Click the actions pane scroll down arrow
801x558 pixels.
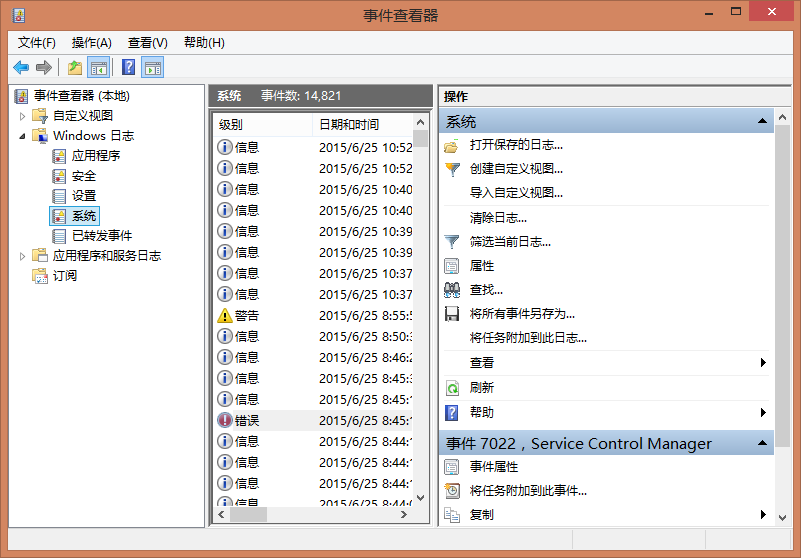point(783,518)
